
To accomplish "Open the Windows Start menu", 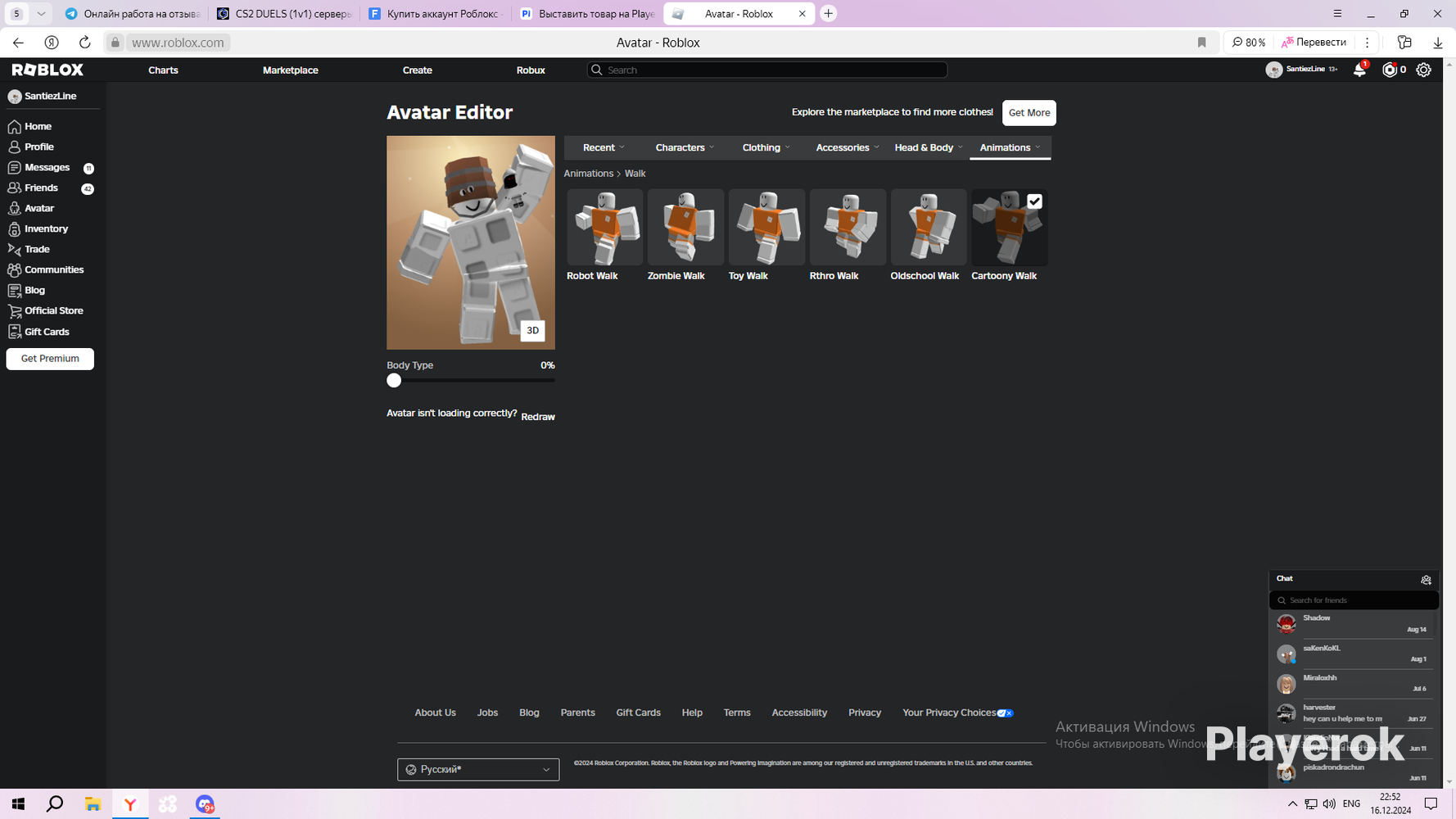I will [x=18, y=804].
